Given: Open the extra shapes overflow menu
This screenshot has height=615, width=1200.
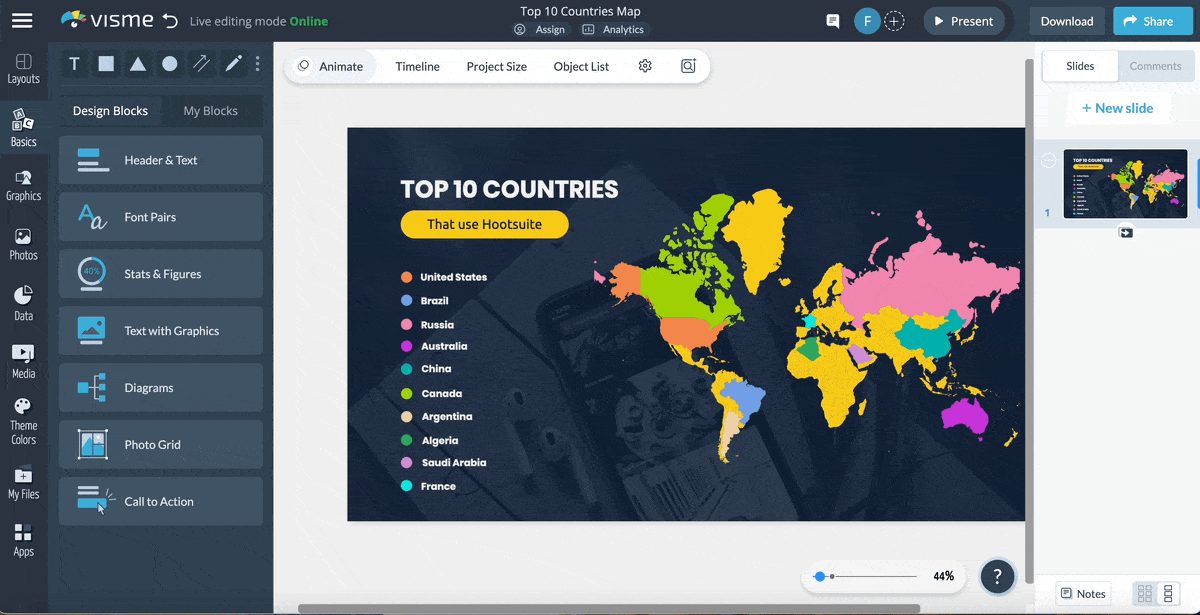Looking at the screenshot, I should pos(257,63).
